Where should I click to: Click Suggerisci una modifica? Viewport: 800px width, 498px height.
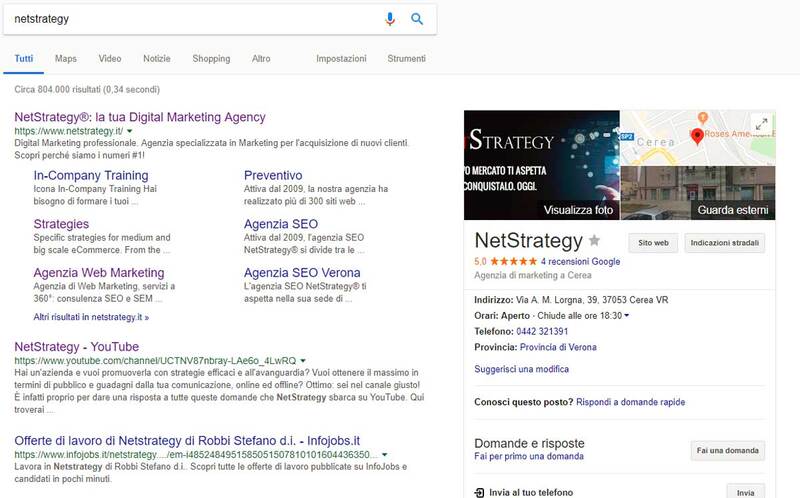click(x=521, y=369)
